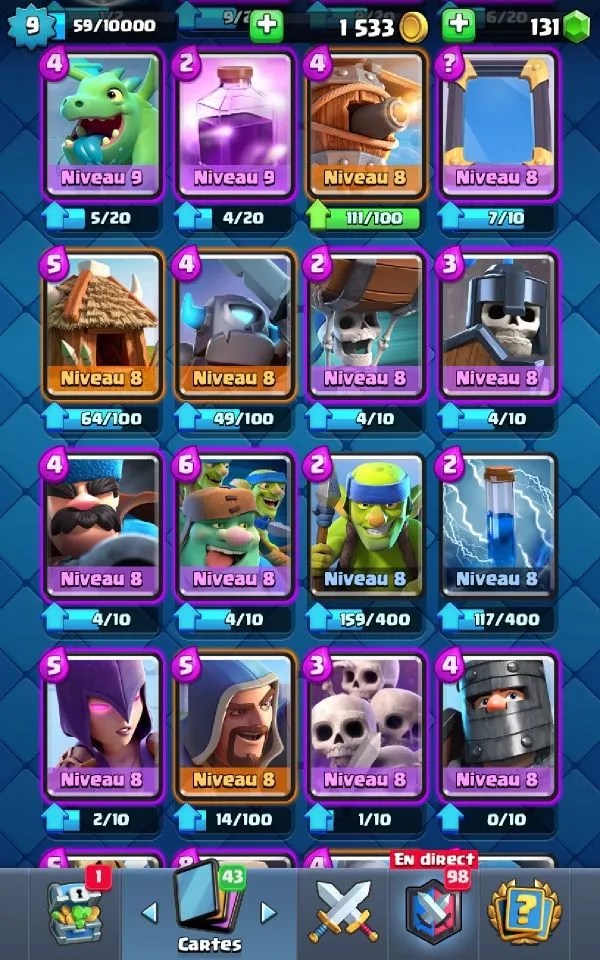Click the 59/10000 experience bar
This screenshot has width=600, height=960.
115,26
